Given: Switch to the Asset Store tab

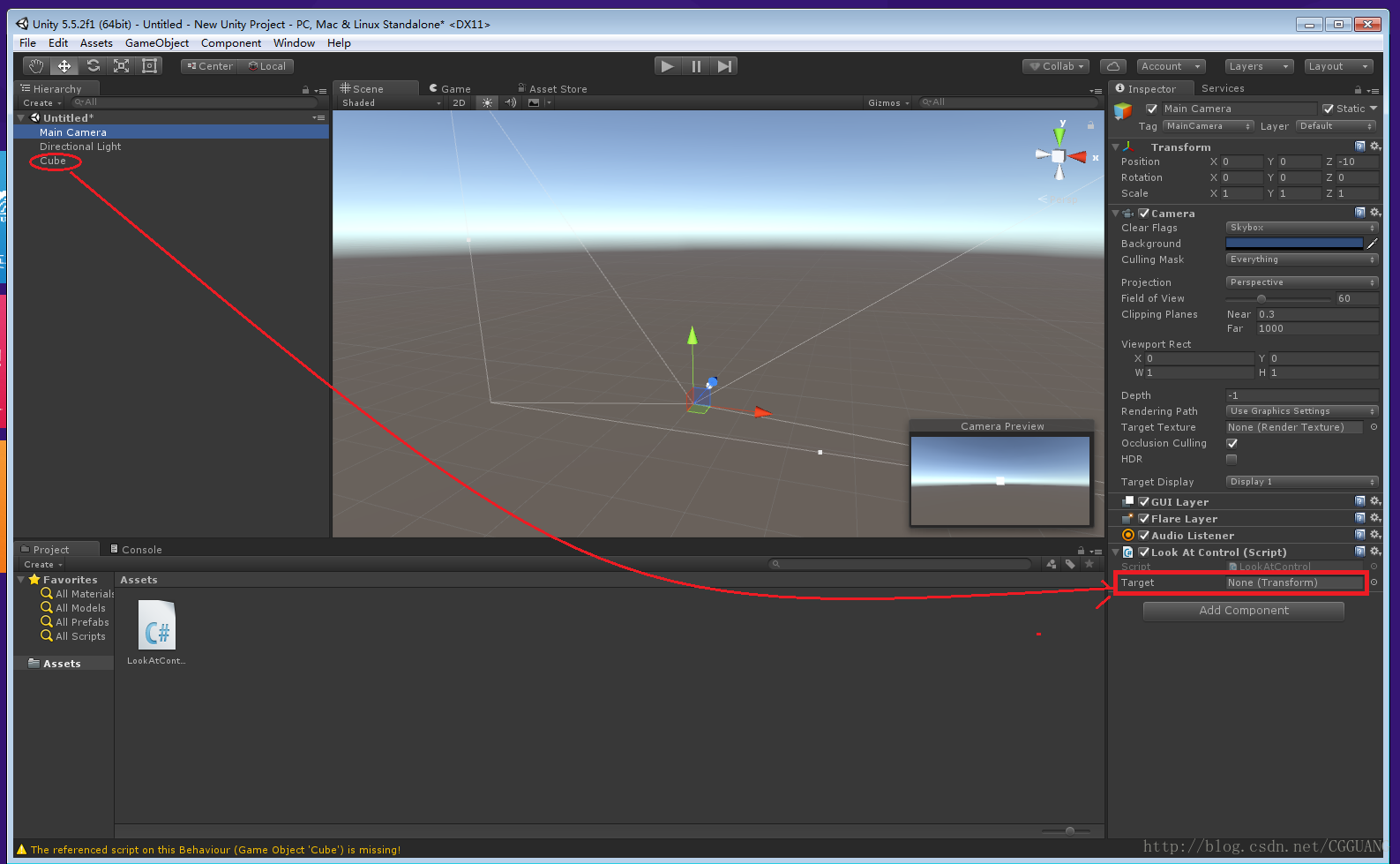Looking at the screenshot, I should click(552, 88).
